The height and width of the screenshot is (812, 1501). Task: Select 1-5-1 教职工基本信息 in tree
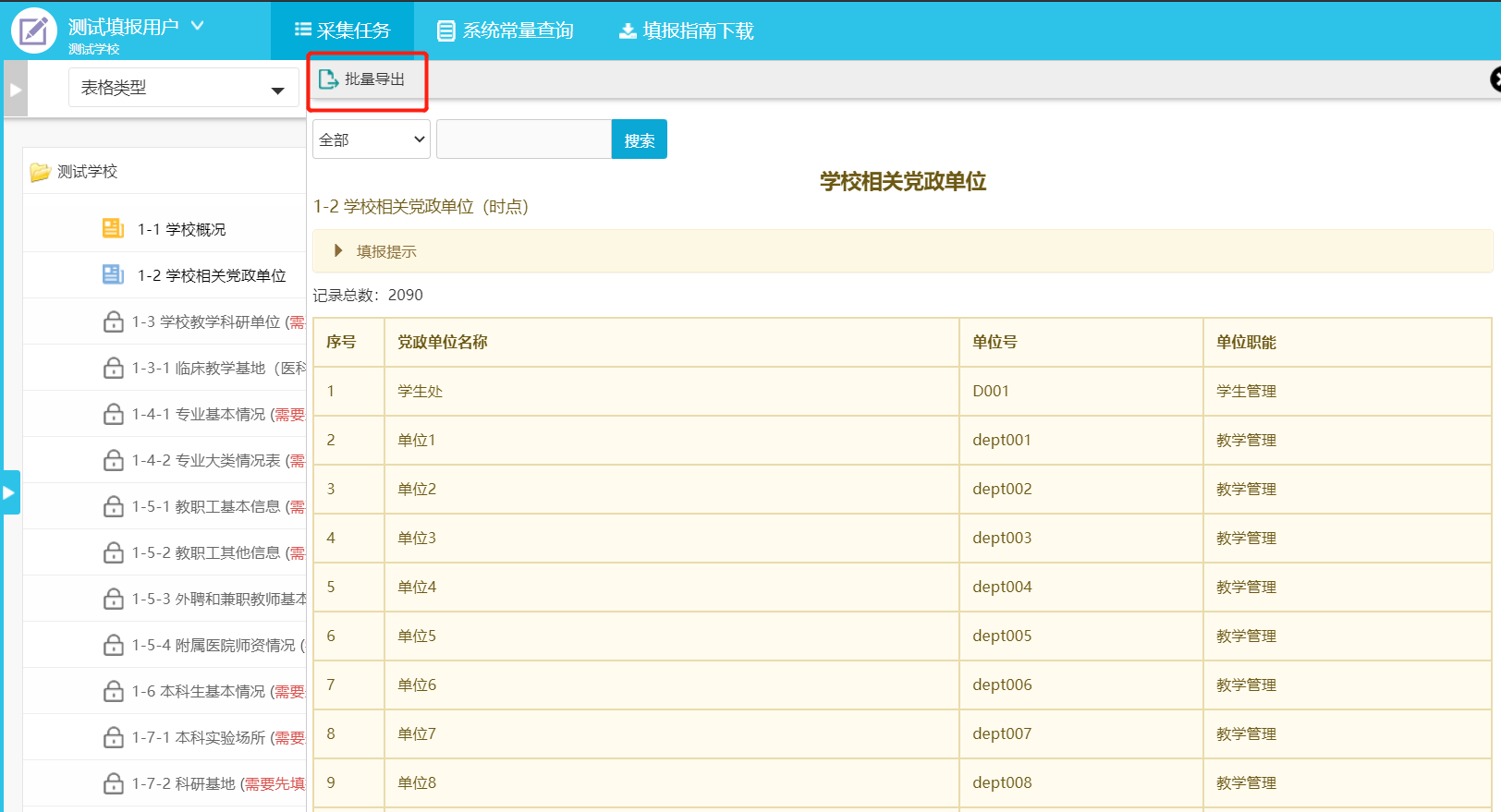tap(217, 506)
